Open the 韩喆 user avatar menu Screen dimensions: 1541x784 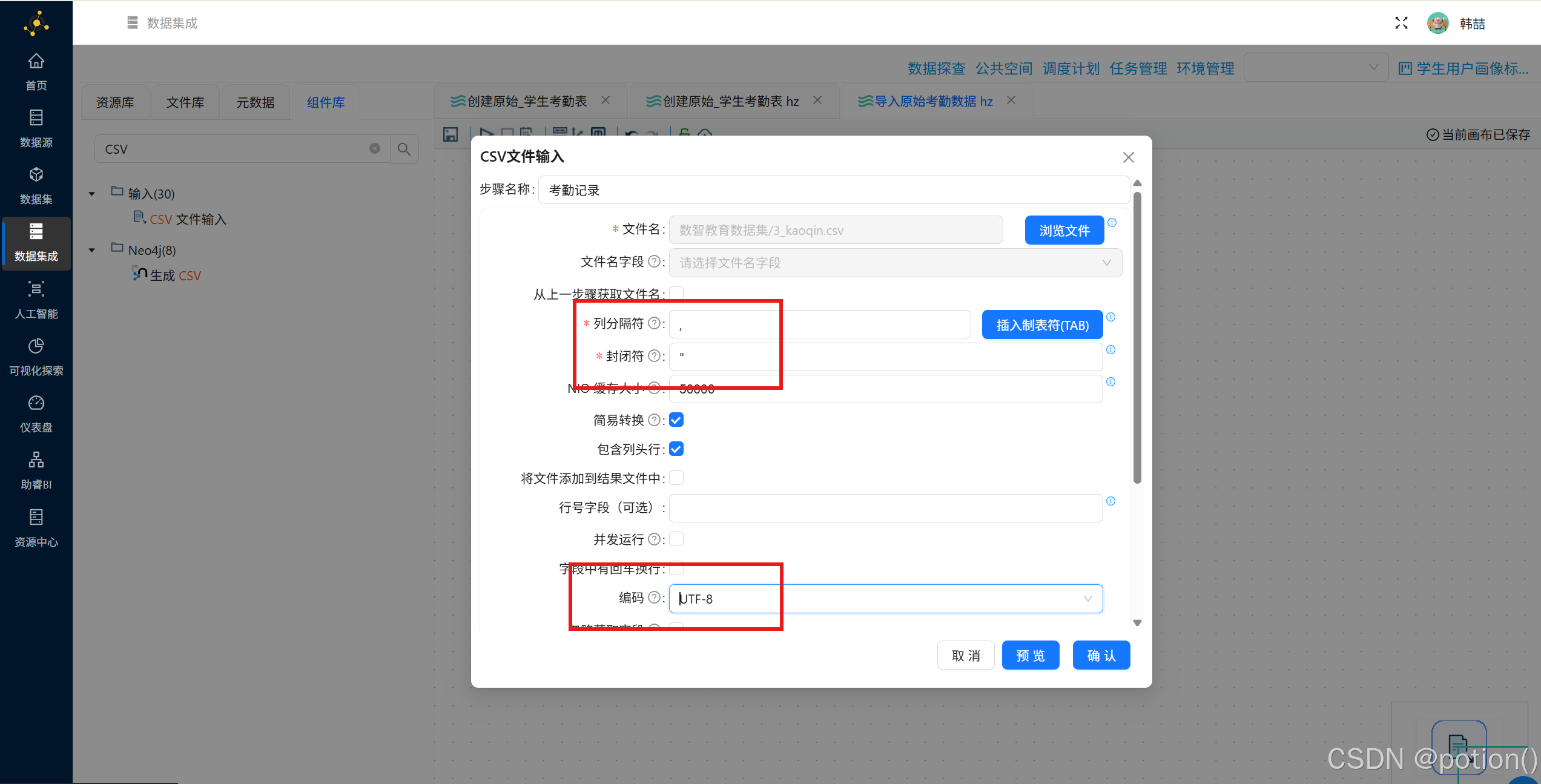[1437, 23]
